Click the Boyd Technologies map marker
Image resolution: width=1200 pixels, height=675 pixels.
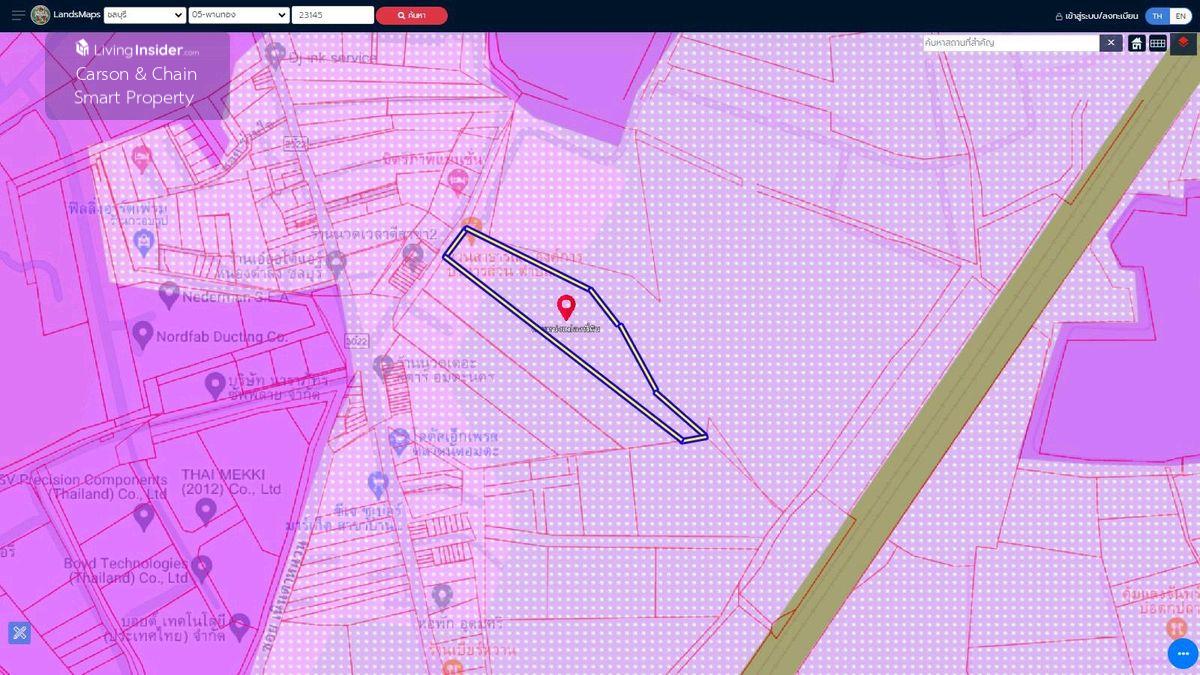202,567
